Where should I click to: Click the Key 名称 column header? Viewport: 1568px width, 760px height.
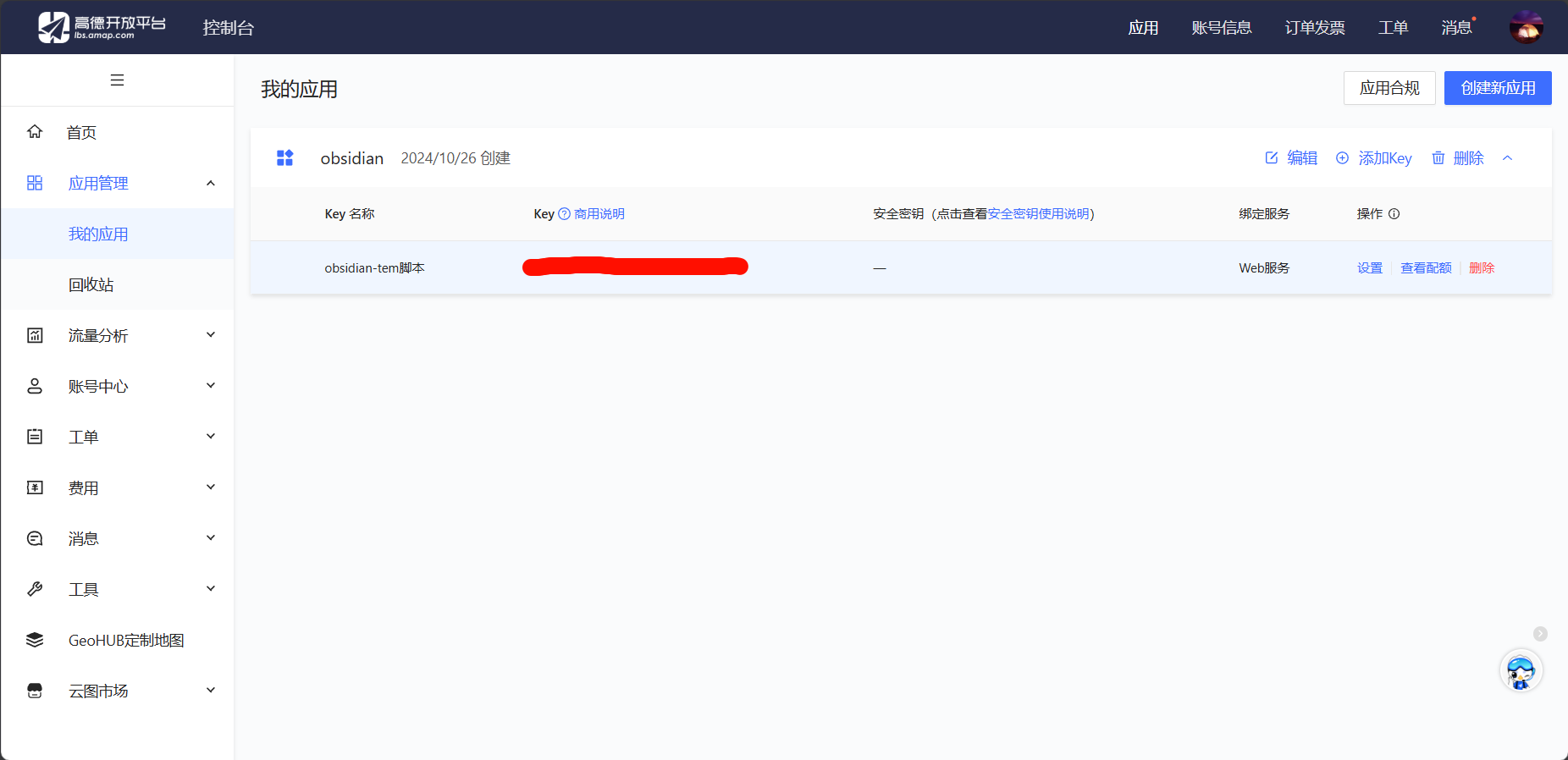click(x=350, y=214)
